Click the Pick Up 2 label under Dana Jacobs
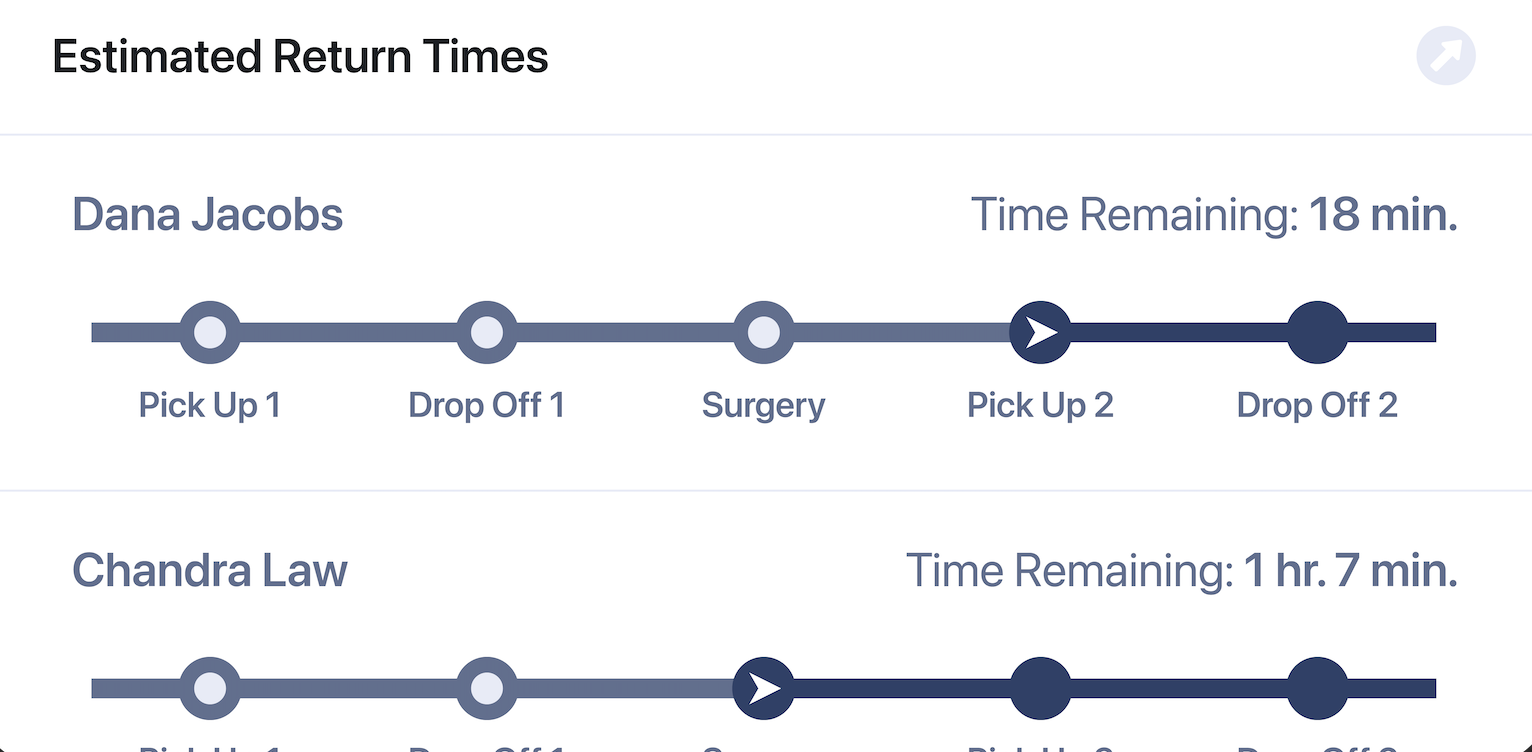This screenshot has height=752, width=1532. (1040, 405)
